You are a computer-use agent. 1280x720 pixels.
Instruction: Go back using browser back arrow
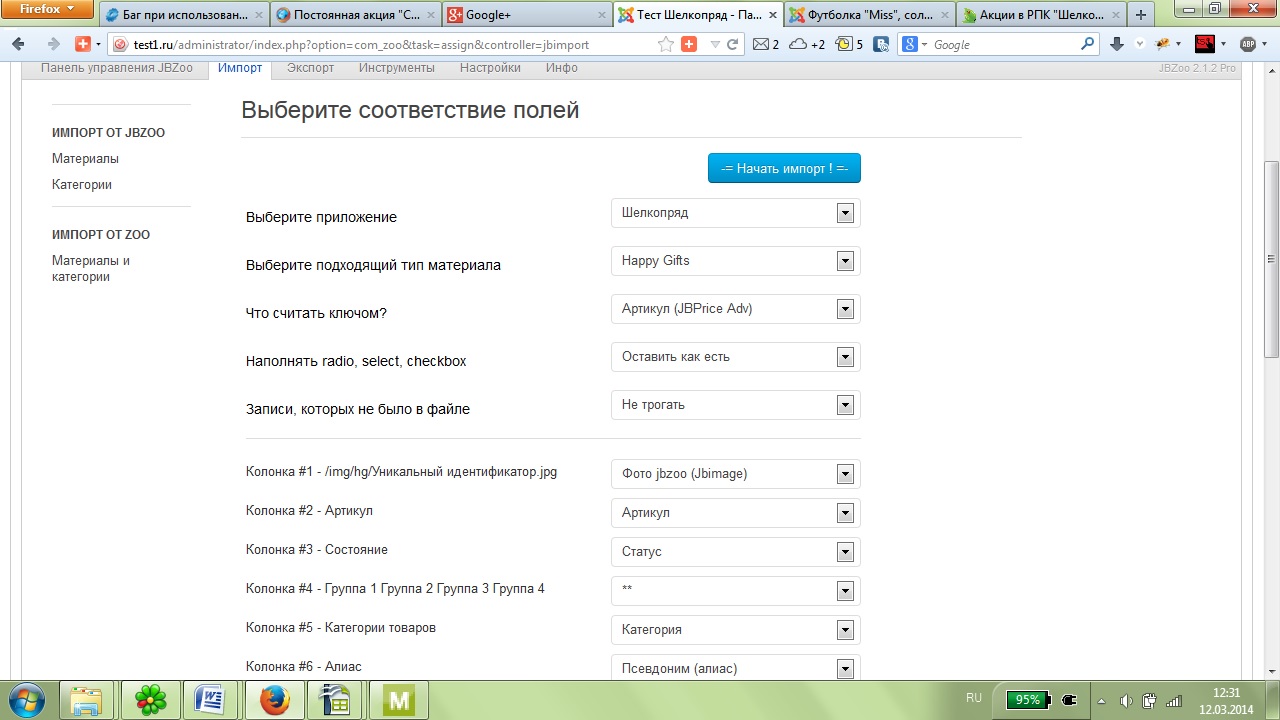tap(18, 44)
